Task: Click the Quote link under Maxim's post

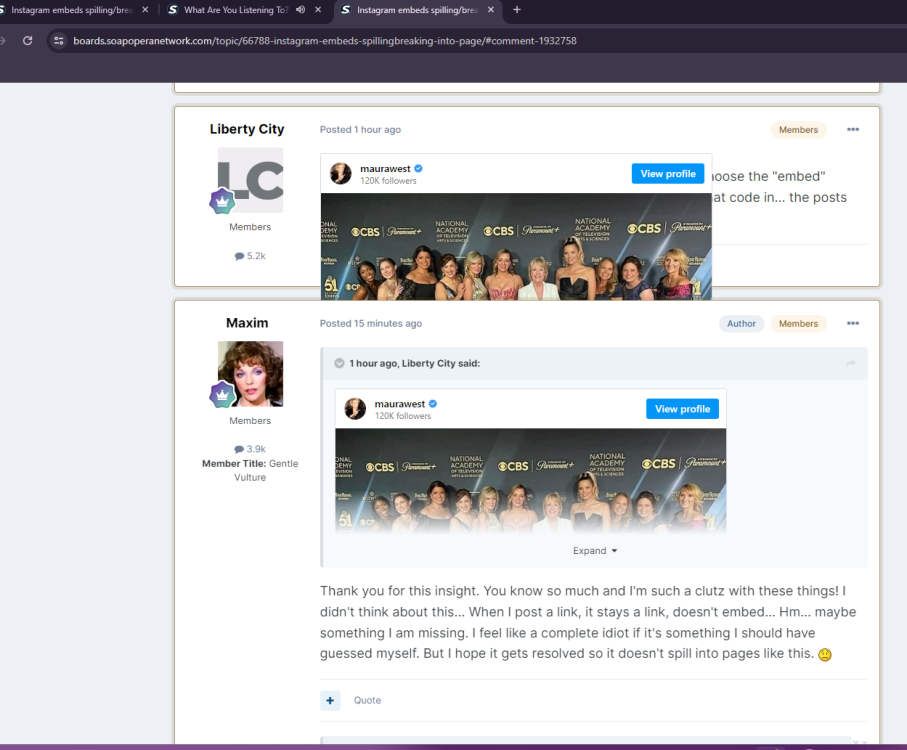Action: pyautogui.click(x=367, y=700)
